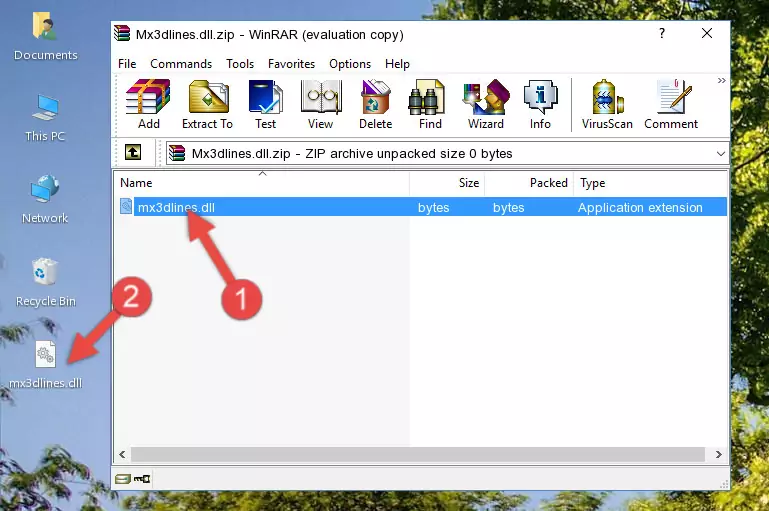
Task: Select the Recycle Bin desktop icon
Action: (x=46, y=283)
